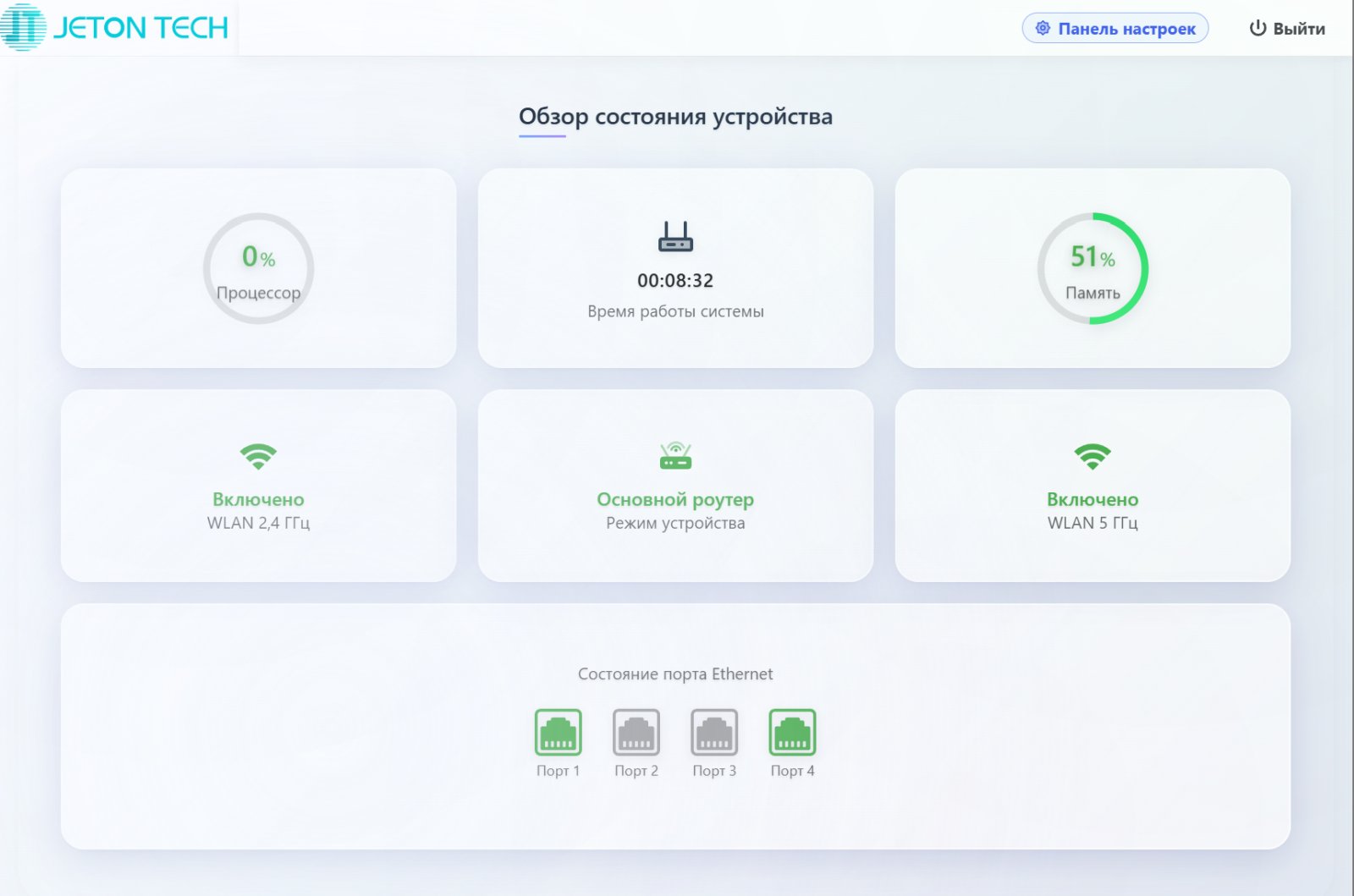The height and width of the screenshot is (896, 1354).
Task: Click the router icon above the uptime
Action: [x=675, y=237]
